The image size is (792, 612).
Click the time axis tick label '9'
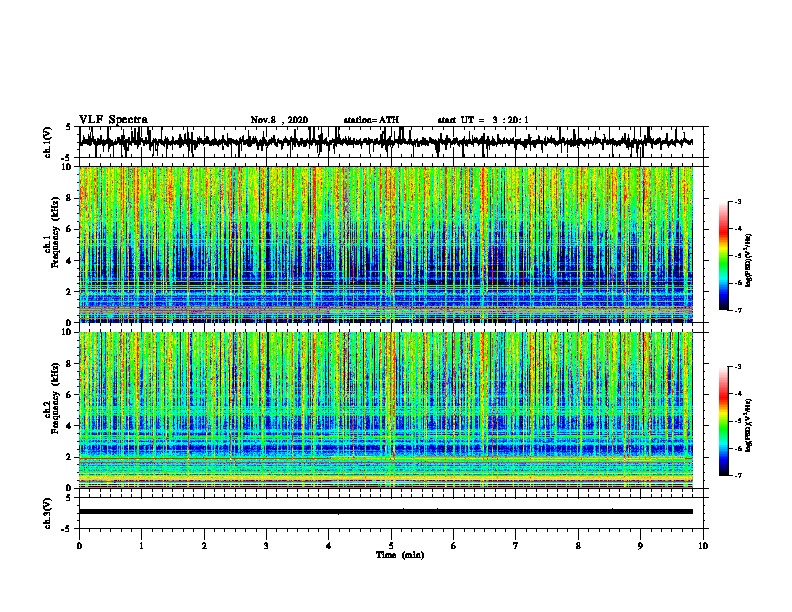point(640,545)
